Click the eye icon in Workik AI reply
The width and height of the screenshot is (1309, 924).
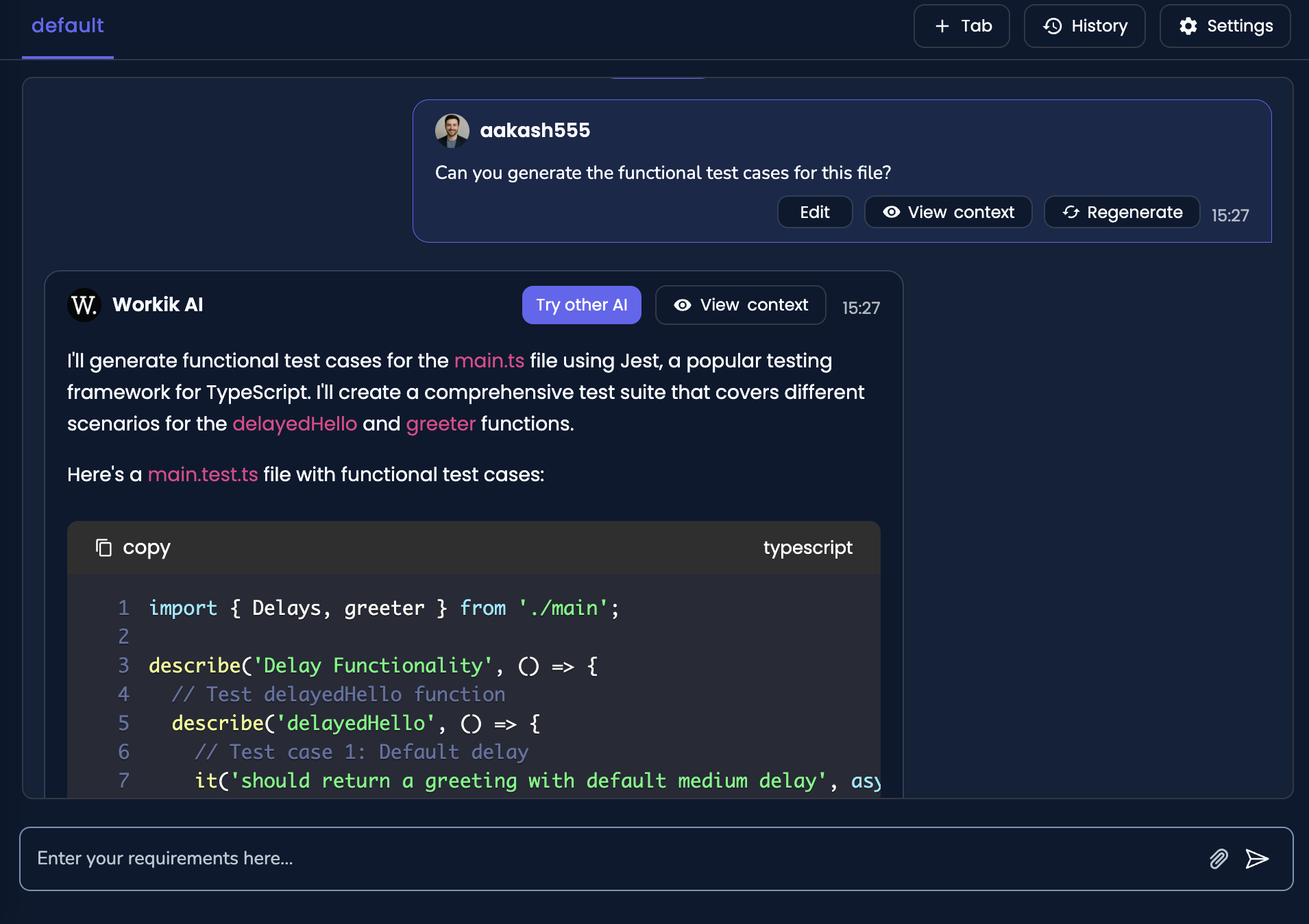click(x=683, y=305)
